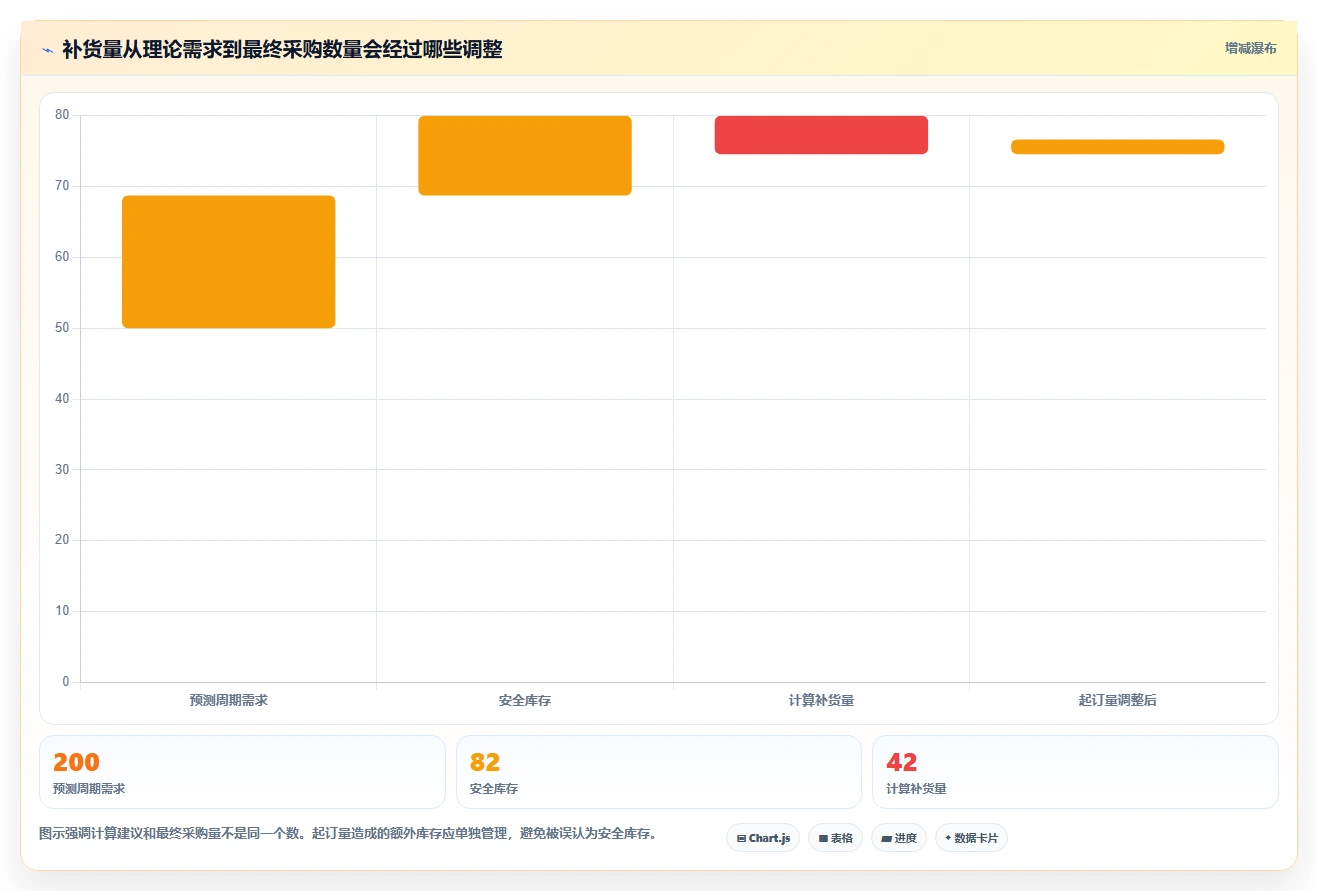
Task: Click the Chart.js tag chip
Action: pos(763,838)
